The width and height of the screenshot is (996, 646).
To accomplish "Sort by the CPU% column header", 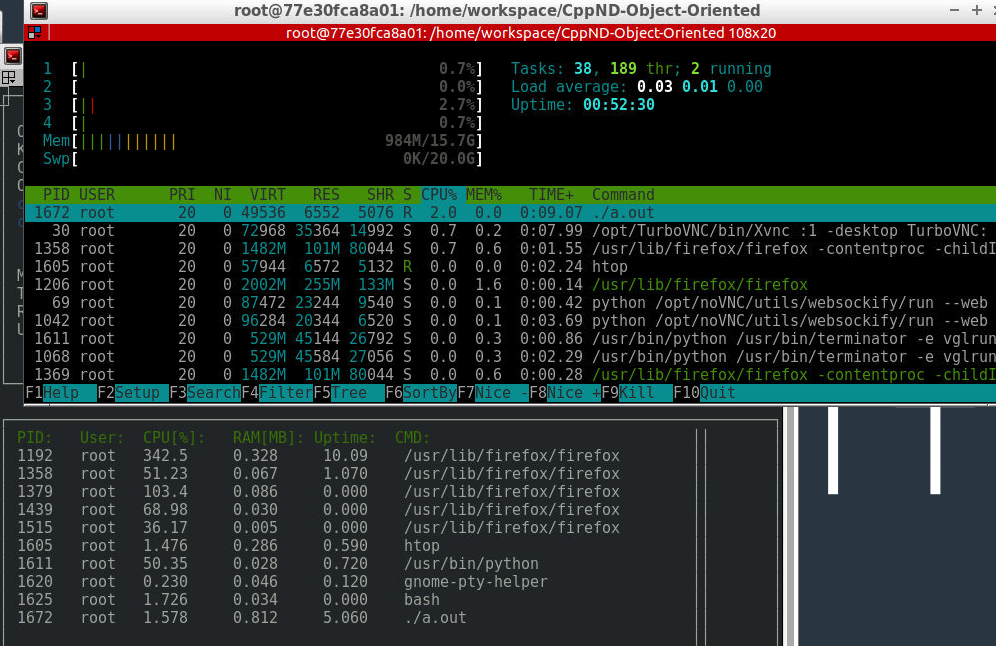I will click(x=438, y=195).
